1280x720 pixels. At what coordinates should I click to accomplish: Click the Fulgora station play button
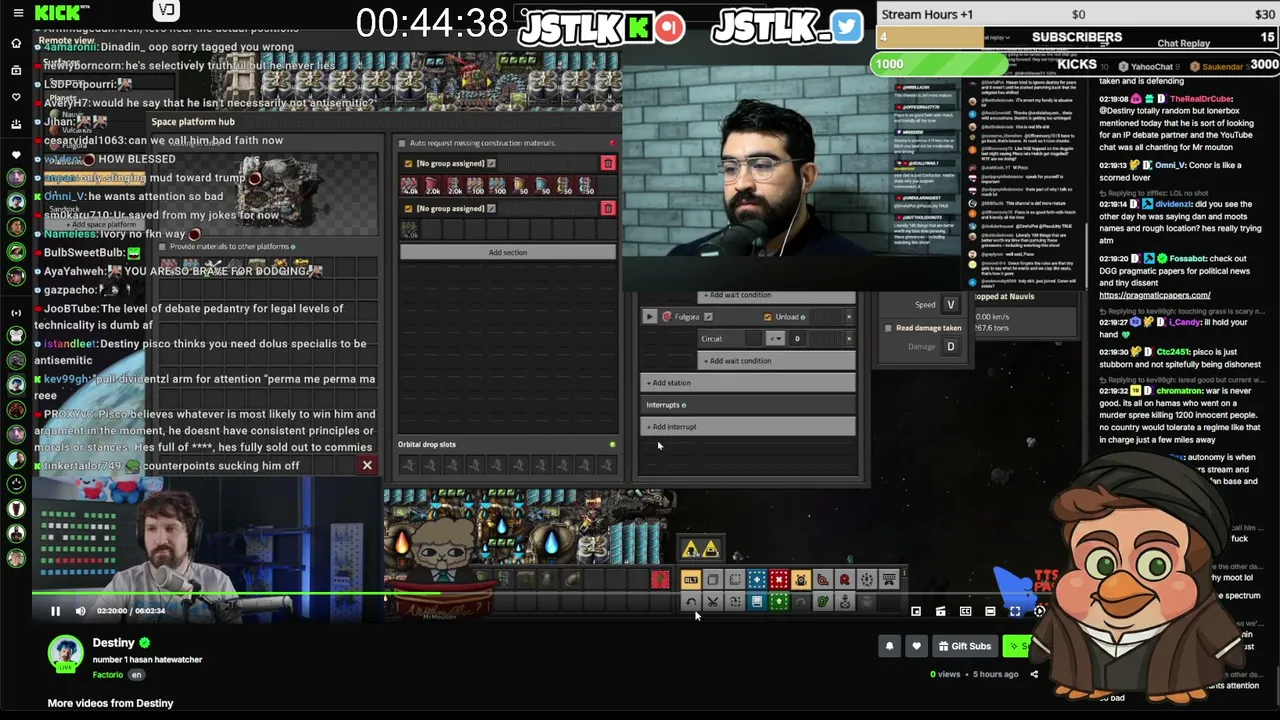tap(649, 317)
